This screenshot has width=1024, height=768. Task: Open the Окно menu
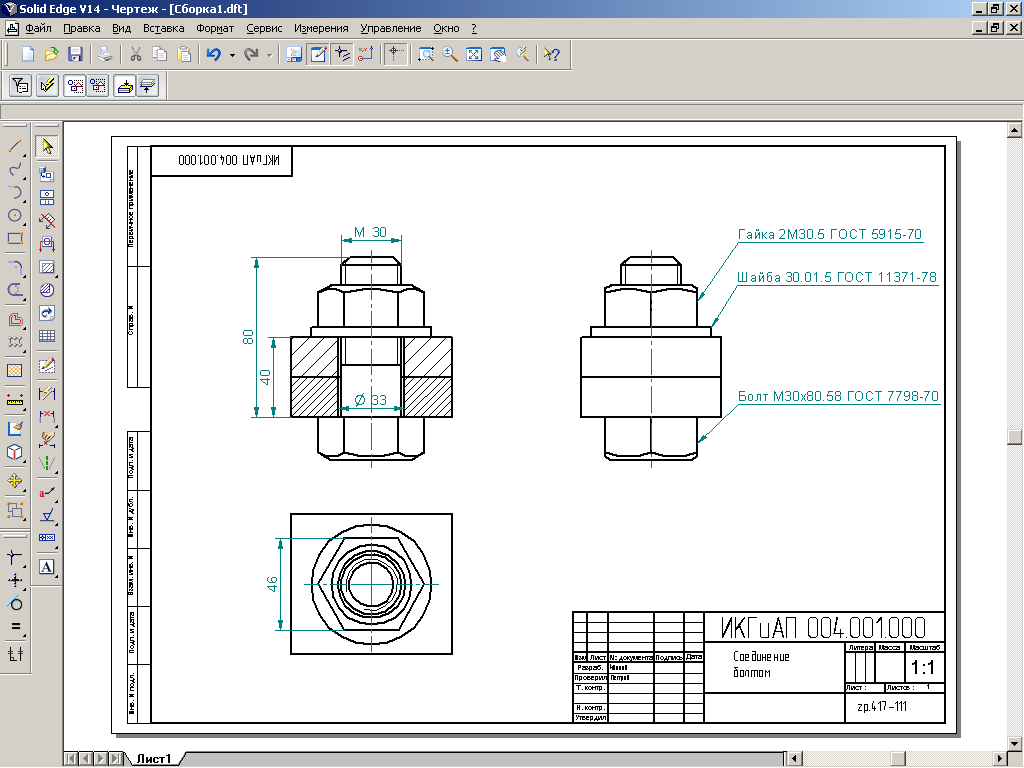point(446,28)
